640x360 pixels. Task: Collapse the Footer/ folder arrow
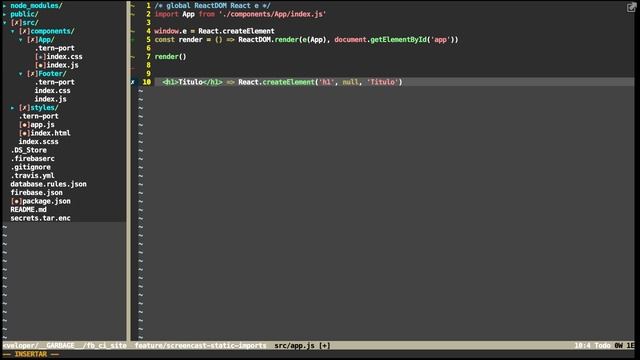[21, 74]
